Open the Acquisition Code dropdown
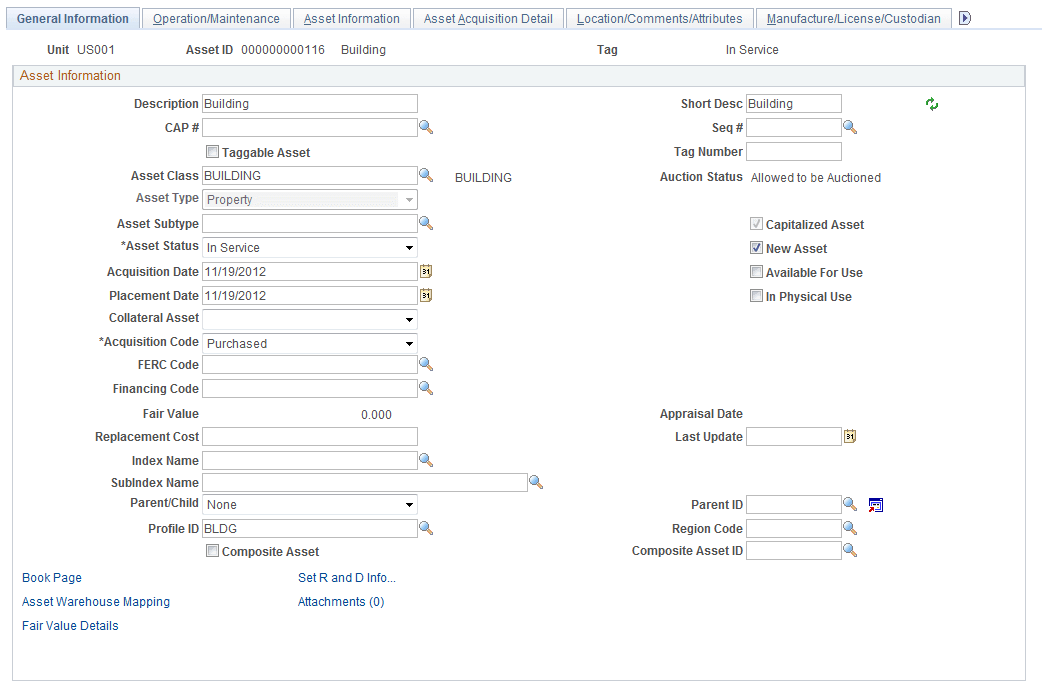 pos(409,343)
